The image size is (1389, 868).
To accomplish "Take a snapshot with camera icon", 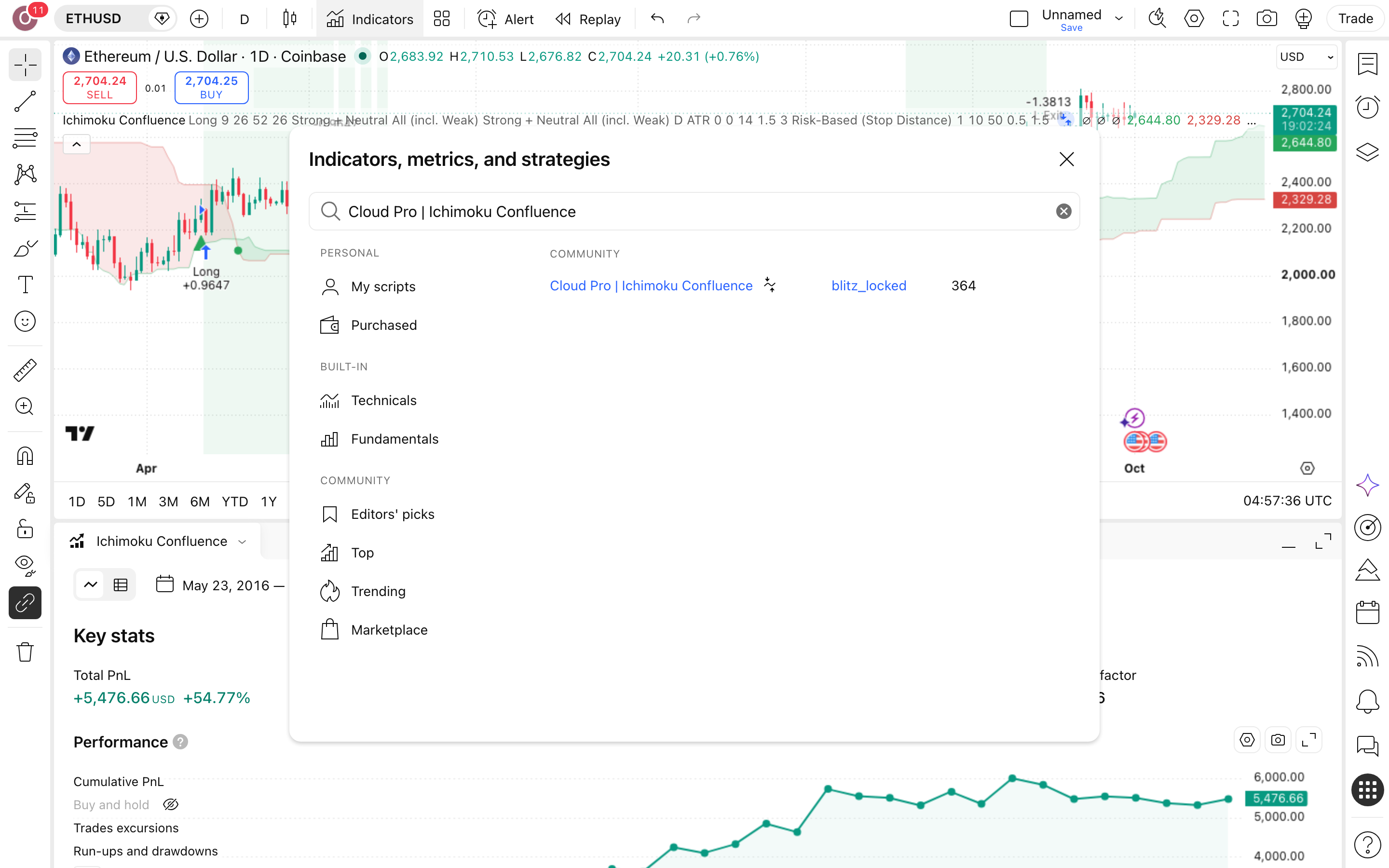I will click(x=1266, y=19).
